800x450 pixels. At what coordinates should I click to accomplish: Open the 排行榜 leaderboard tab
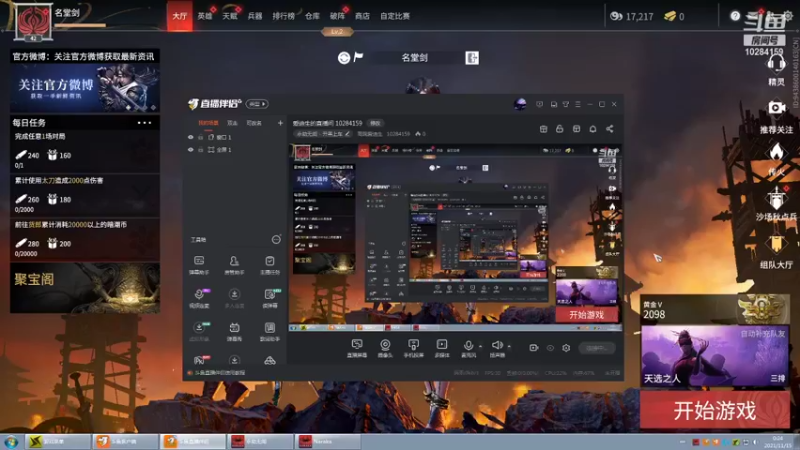(x=284, y=16)
